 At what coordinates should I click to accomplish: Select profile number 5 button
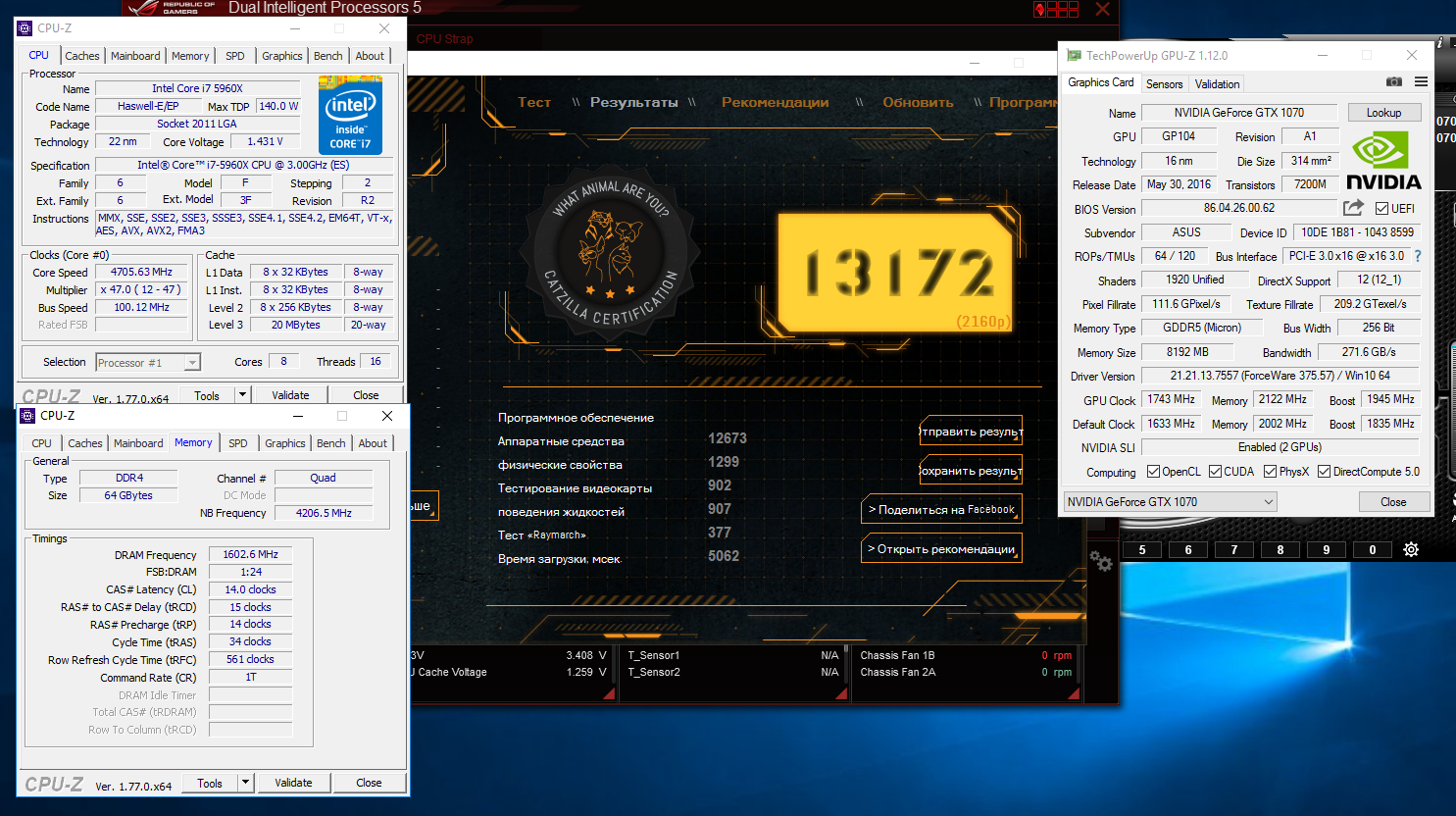tap(1142, 549)
